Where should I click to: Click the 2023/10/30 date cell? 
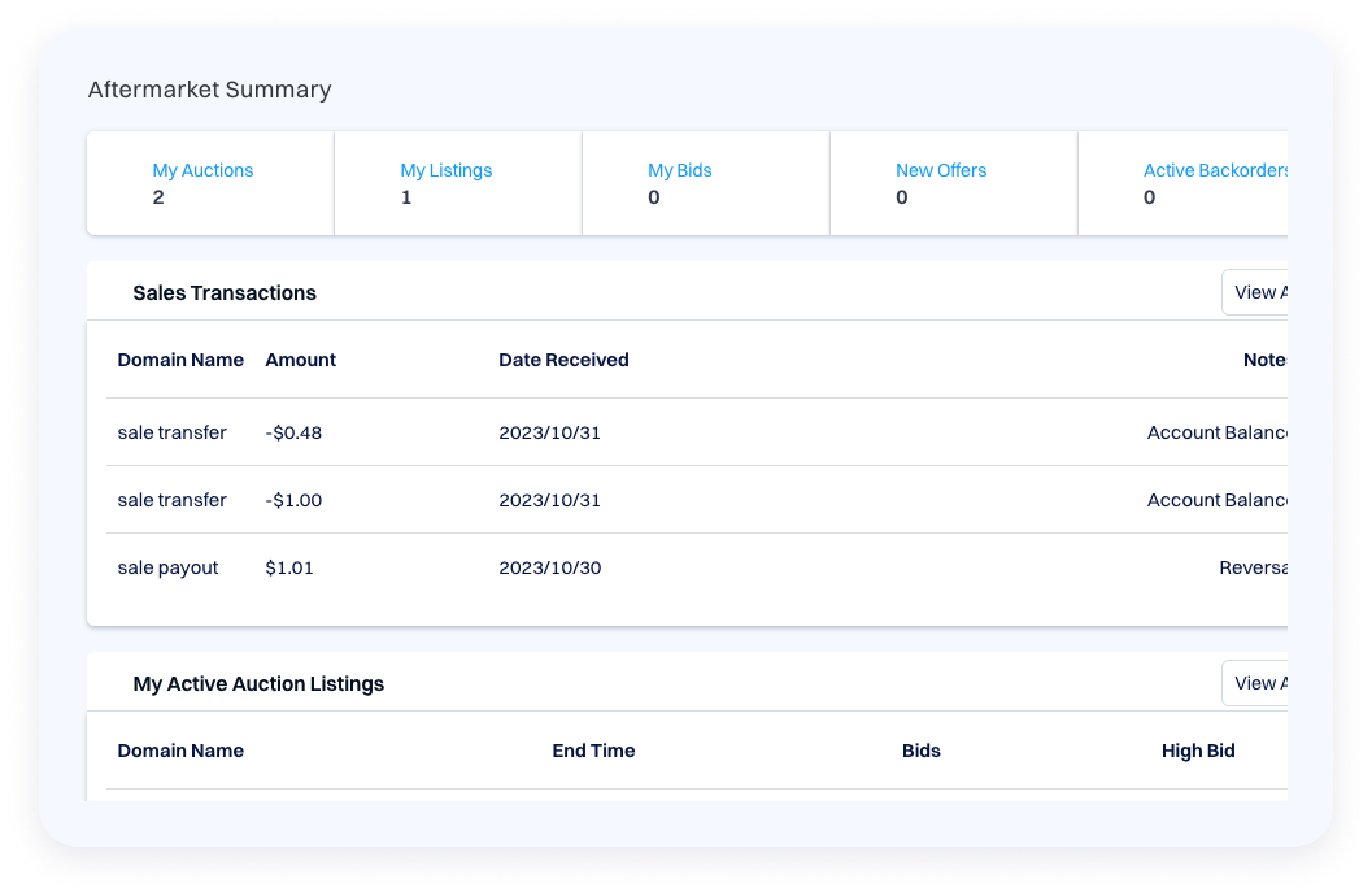click(x=550, y=567)
